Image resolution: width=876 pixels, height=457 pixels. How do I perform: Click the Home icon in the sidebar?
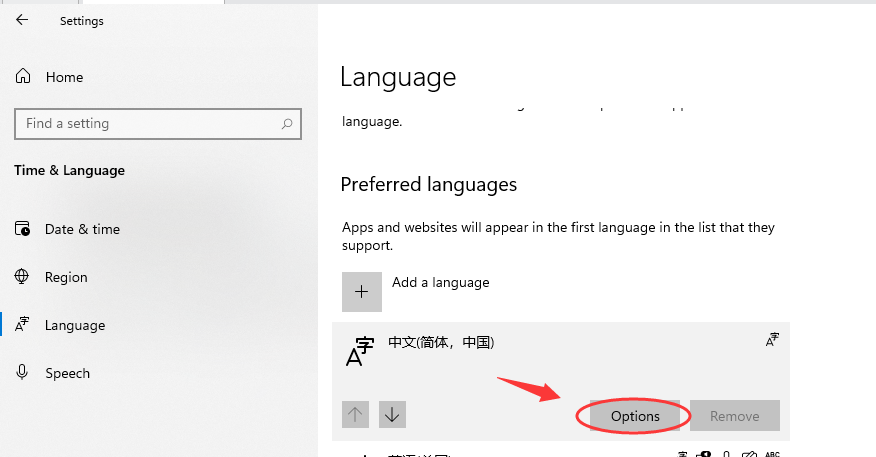coord(23,77)
